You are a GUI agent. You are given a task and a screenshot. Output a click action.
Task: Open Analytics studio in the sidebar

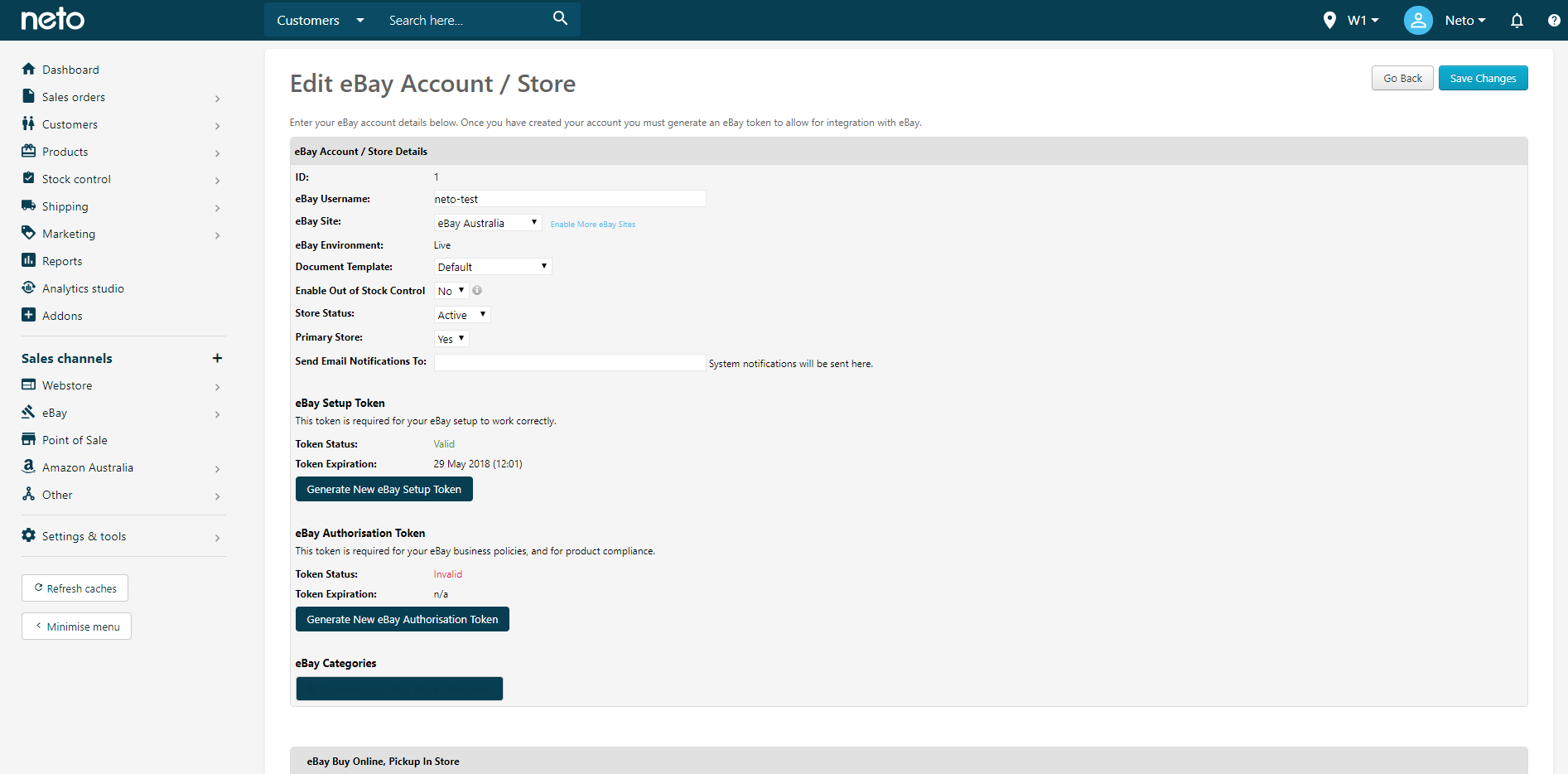point(83,288)
